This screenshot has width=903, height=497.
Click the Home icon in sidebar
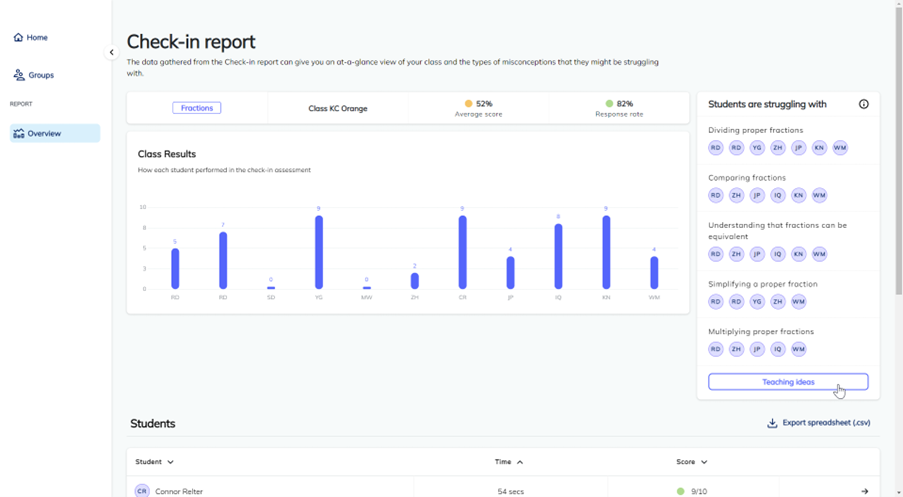coord(18,38)
